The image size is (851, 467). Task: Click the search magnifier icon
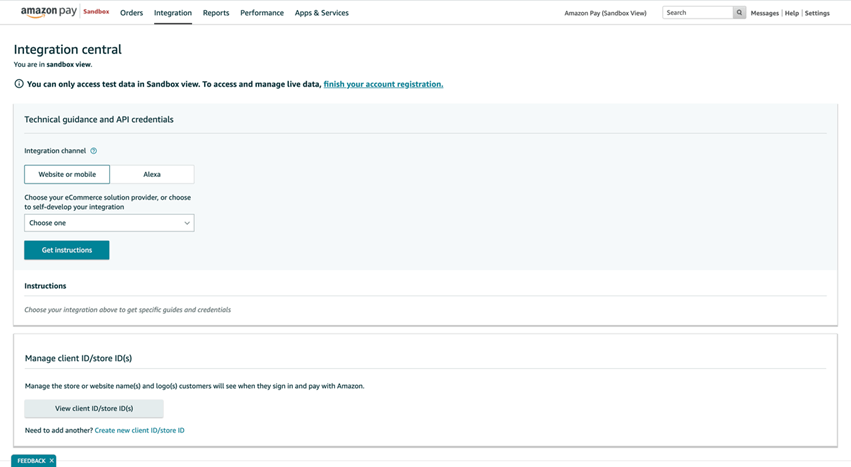739,12
